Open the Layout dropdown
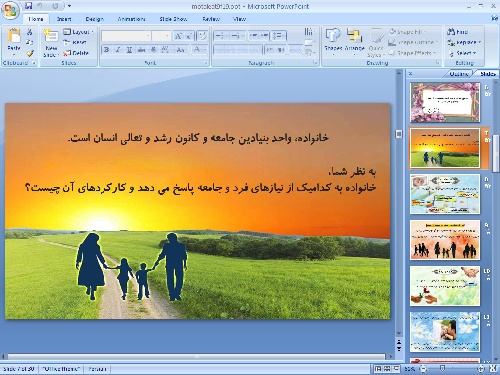The height and width of the screenshot is (375, 500). [x=79, y=32]
